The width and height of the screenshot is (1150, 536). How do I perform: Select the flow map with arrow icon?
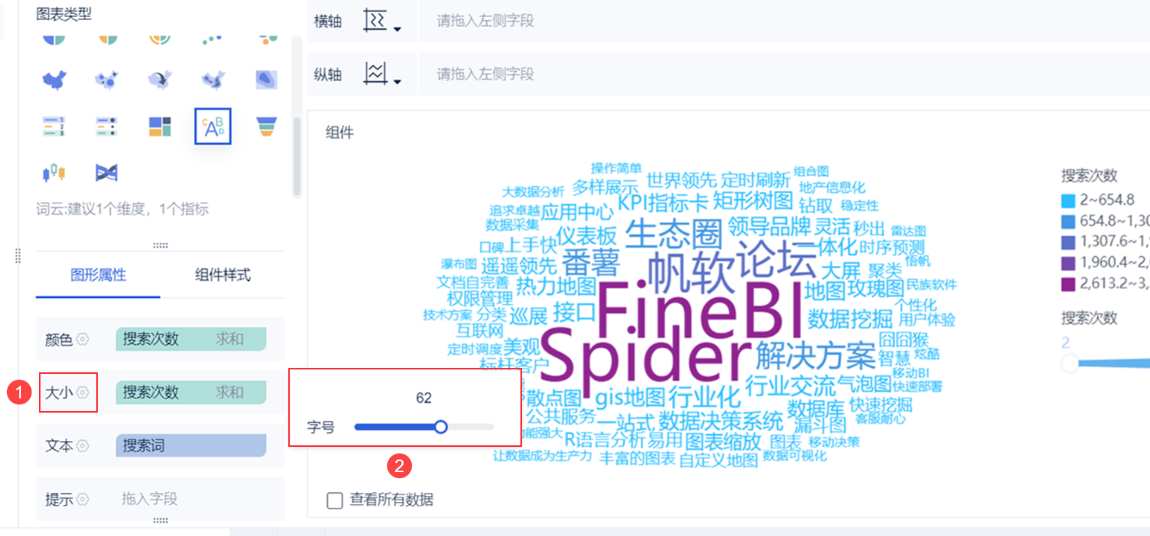tap(160, 80)
